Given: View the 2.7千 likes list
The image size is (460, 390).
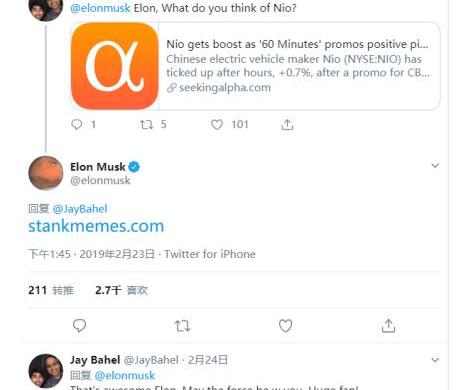Looking at the screenshot, I should point(121,290).
